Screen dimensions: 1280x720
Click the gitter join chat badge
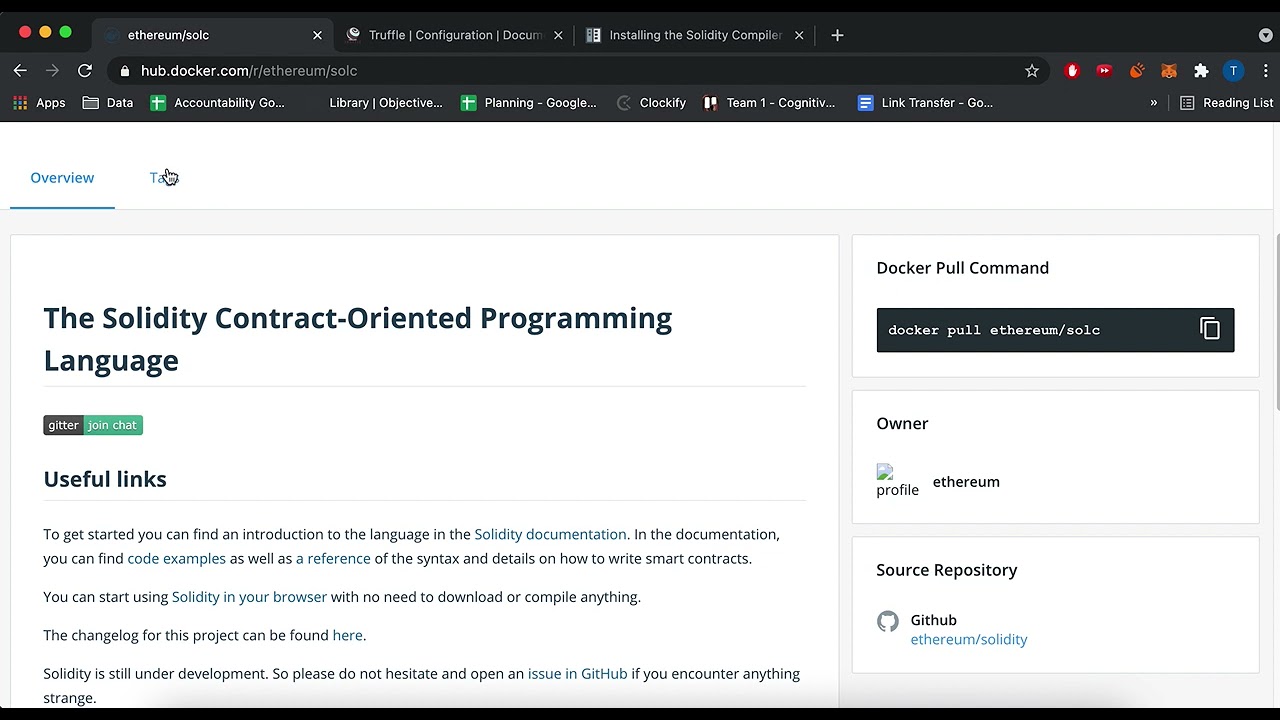click(x=93, y=425)
